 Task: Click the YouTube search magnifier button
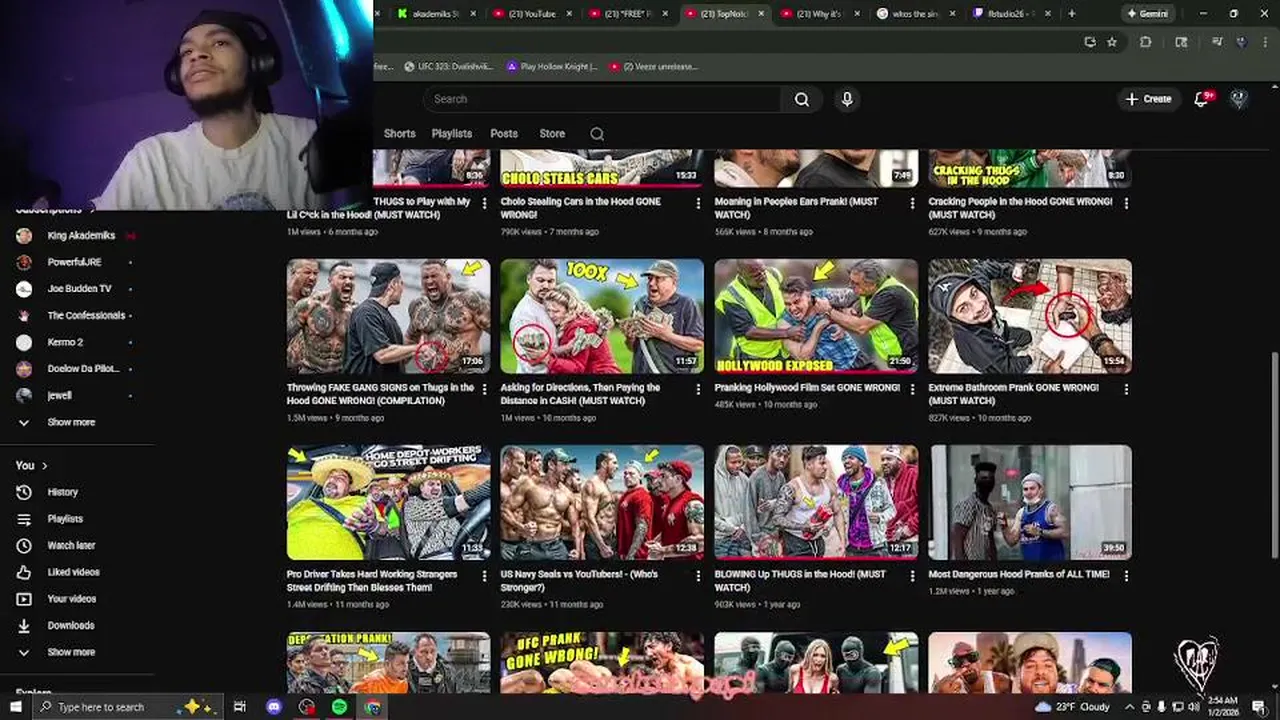(x=801, y=99)
